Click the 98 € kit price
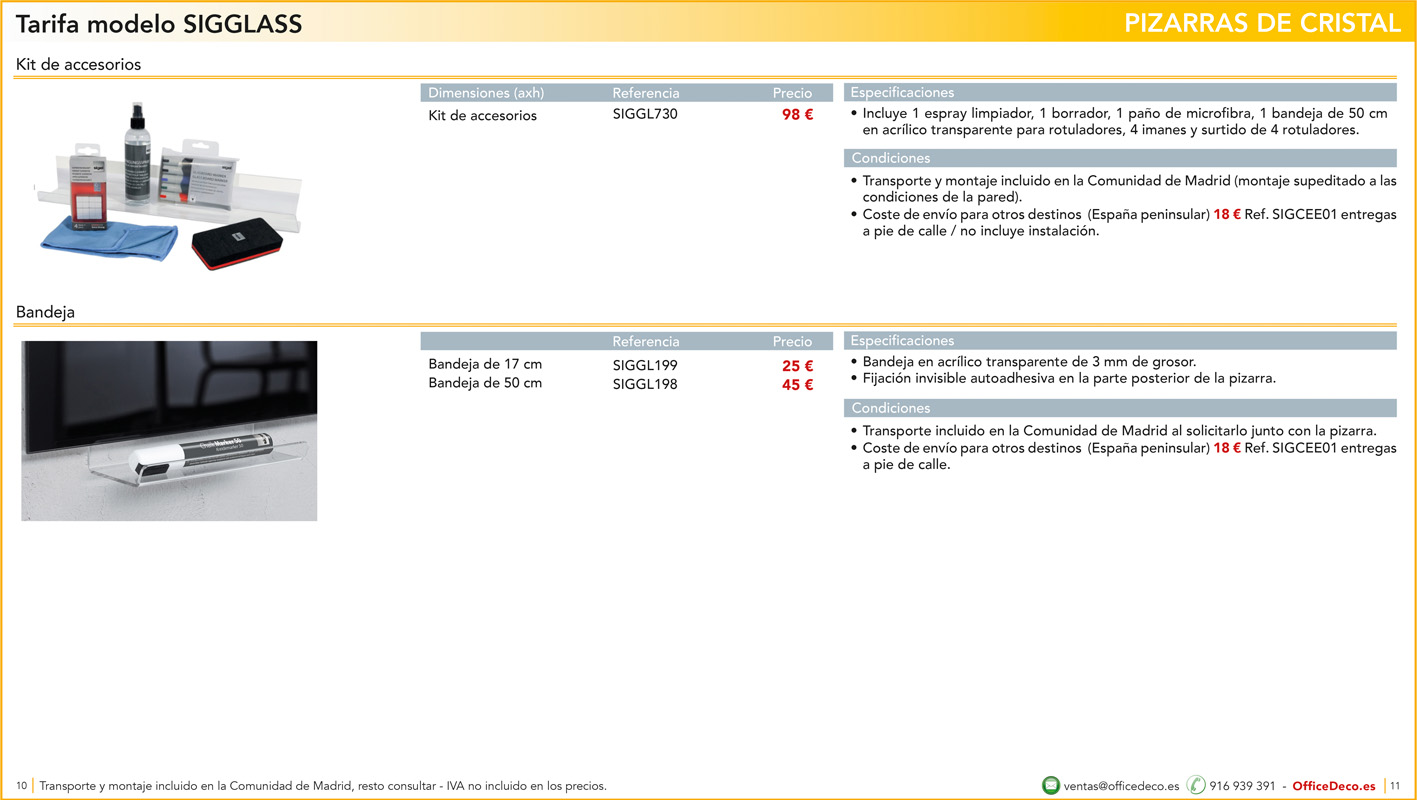The image size is (1417, 800). [x=797, y=115]
